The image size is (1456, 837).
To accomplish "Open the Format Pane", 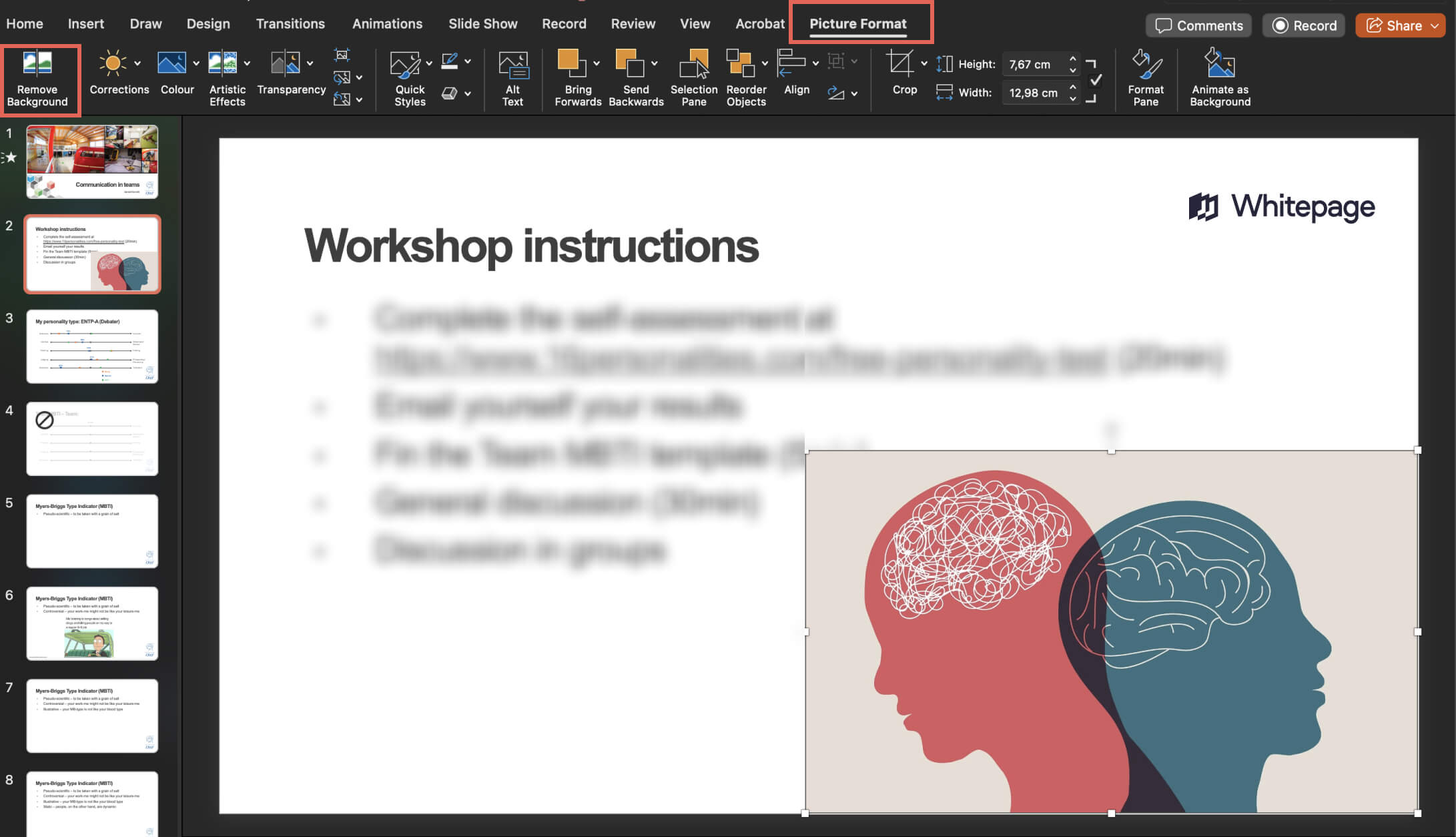I will 1146,77.
